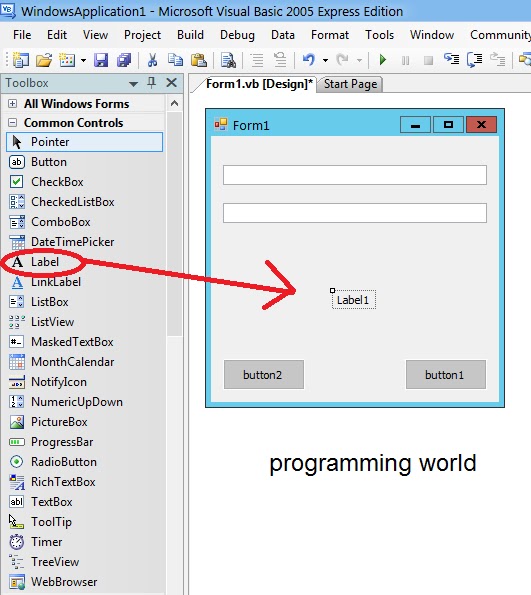Image resolution: width=531 pixels, height=595 pixels.
Task: Click the Save floppy disk icon
Action: tap(101, 60)
